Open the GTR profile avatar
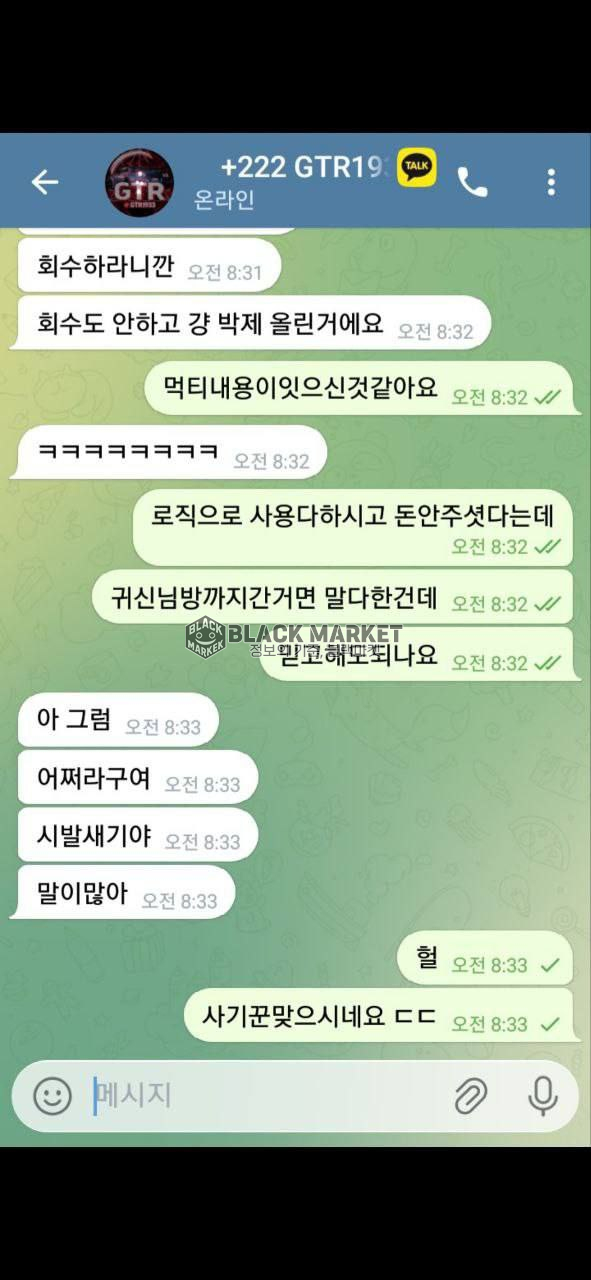This screenshot has height=1280, width=591. (x=140, y=182)
